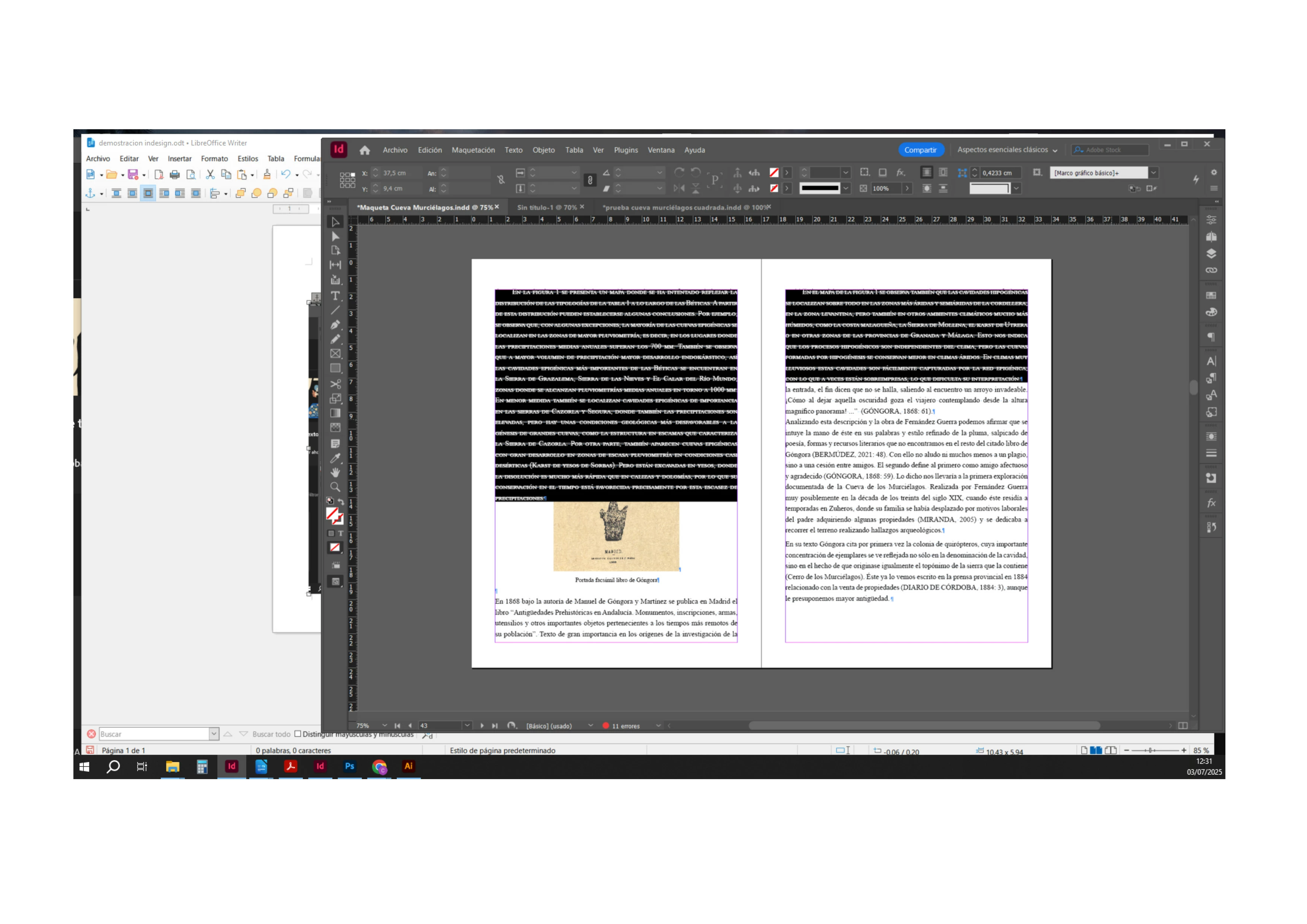Screen dimensions: 1307x924
Task: Choose the Zoom tool in toolbox
Action: click(335, 487)
